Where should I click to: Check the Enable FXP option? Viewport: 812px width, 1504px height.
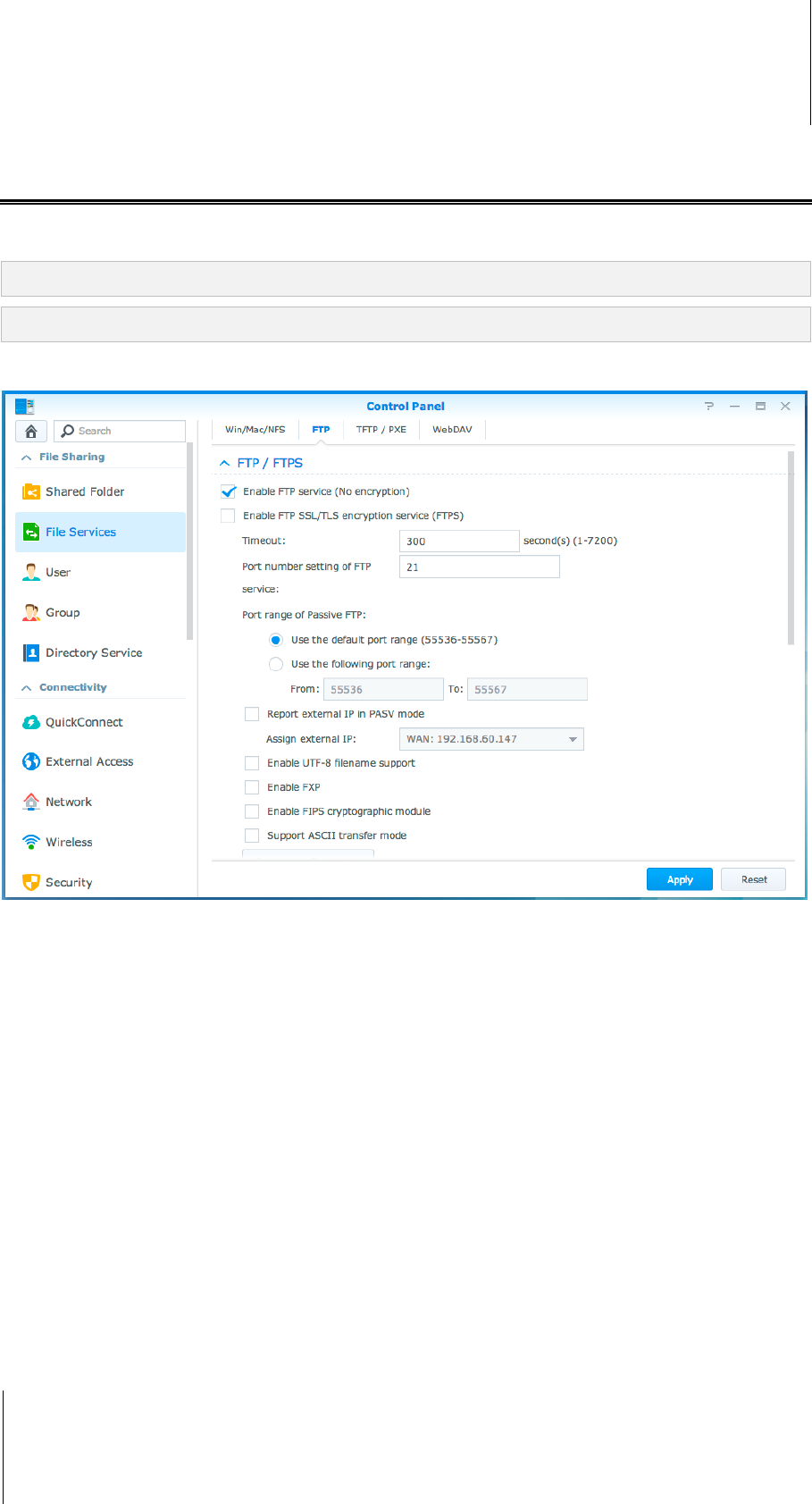[x=252, y=787]
